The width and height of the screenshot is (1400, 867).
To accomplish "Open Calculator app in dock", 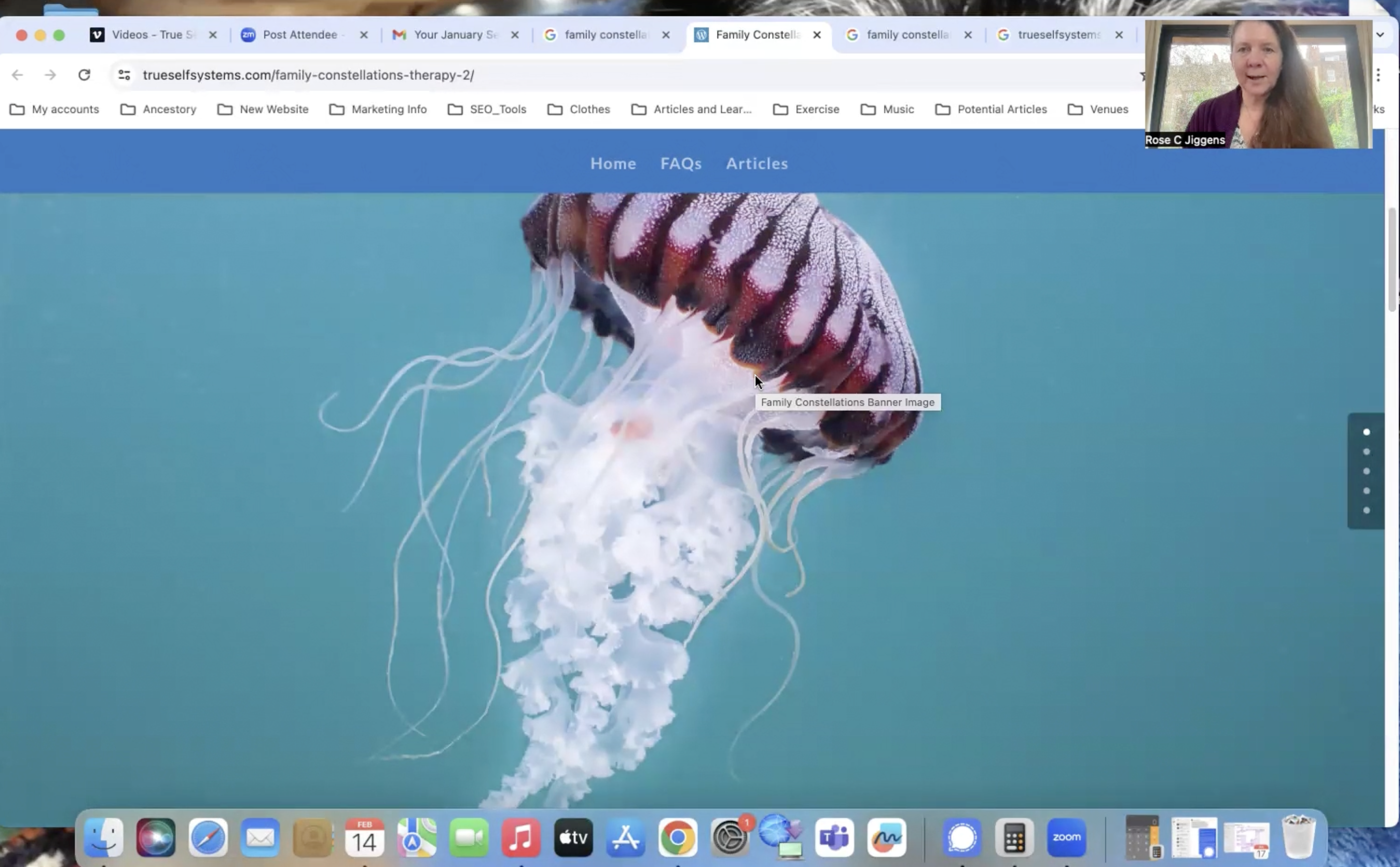I will [x=1014, y=837].
